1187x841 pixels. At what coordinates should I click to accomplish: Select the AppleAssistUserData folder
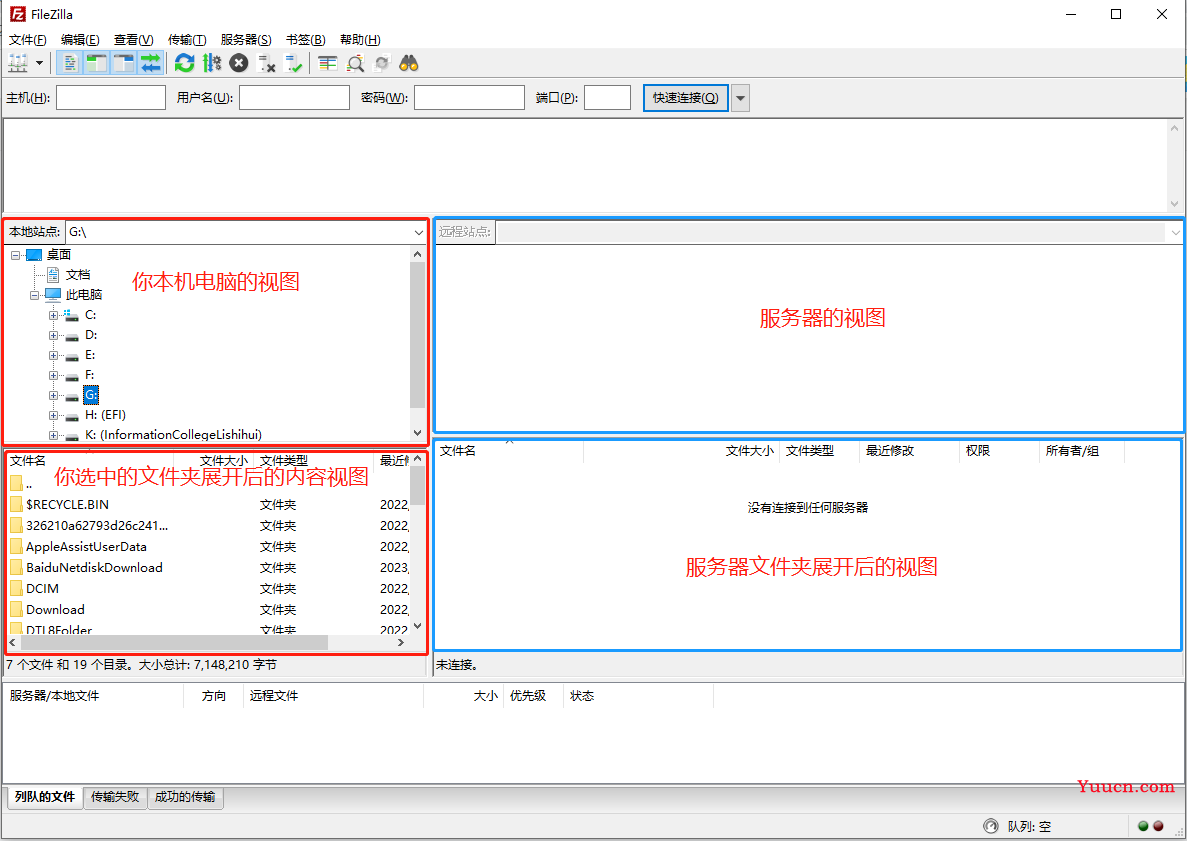pyautogui.click(x=86, y=547)
